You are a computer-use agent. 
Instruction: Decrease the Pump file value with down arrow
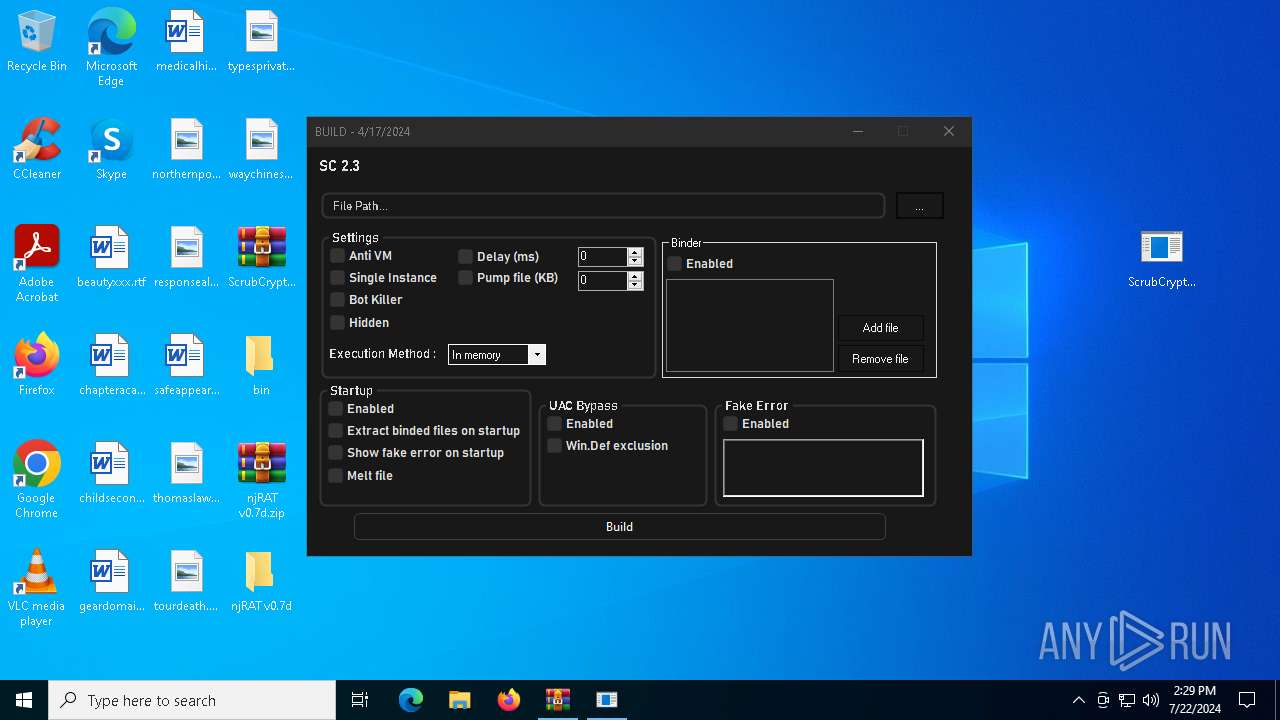pos(634,285)
